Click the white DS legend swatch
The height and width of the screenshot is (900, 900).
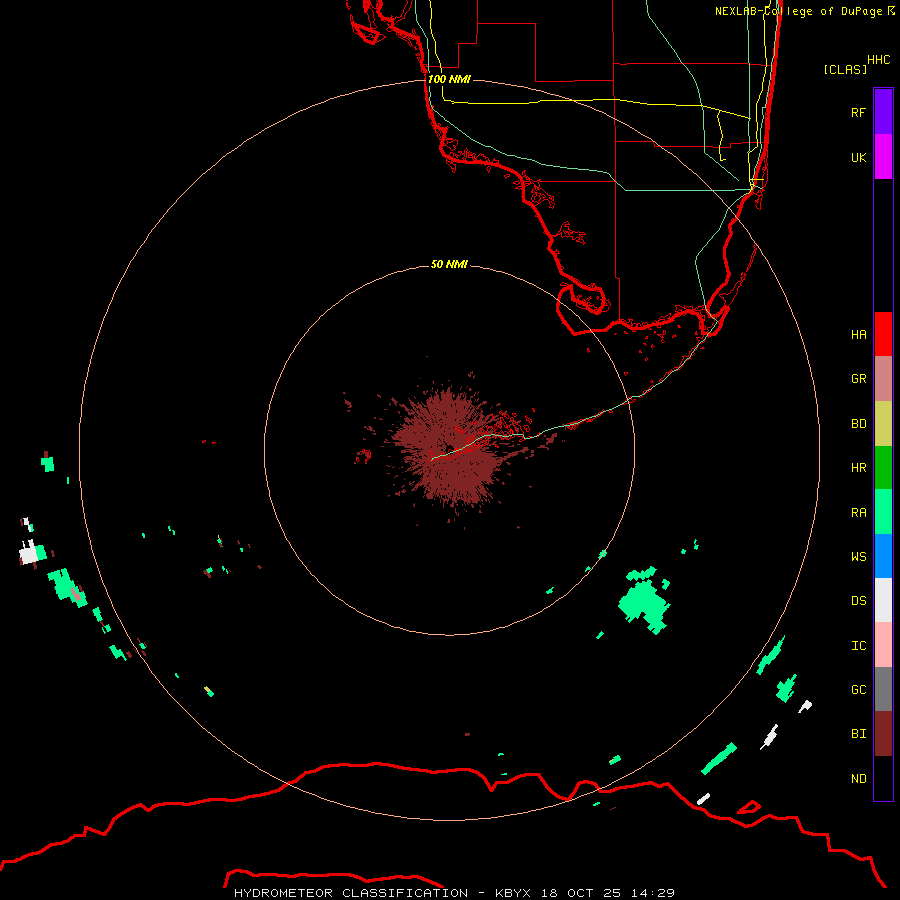[x=883, y=600]
